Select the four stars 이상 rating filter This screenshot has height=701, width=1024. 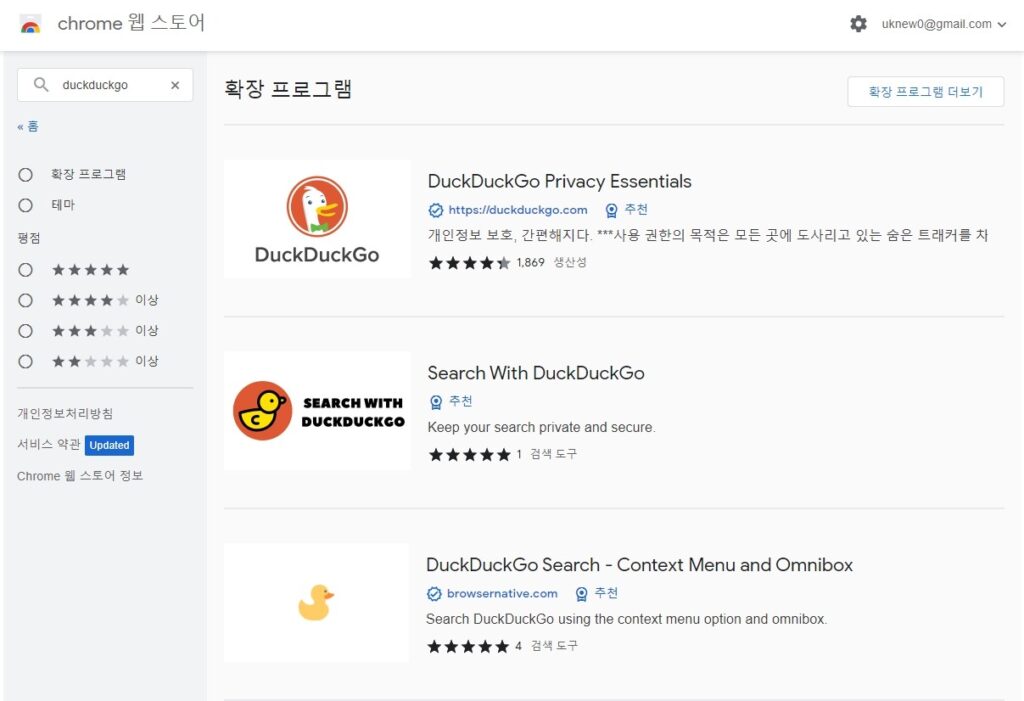(25, 300)
